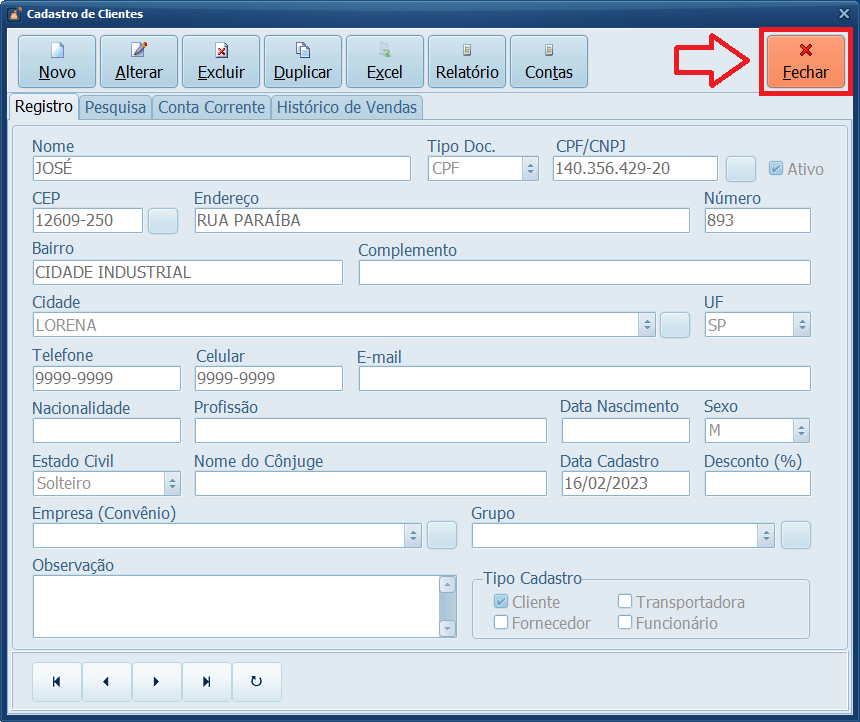Enable the Fornecedor checkbox
860x722 pixels.
(x=502, y=623)
